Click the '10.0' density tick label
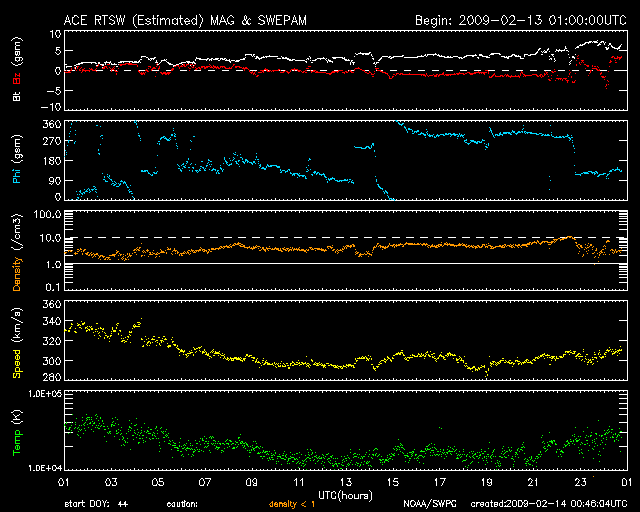This screenshot has height=512, width=640. point(50,238)
